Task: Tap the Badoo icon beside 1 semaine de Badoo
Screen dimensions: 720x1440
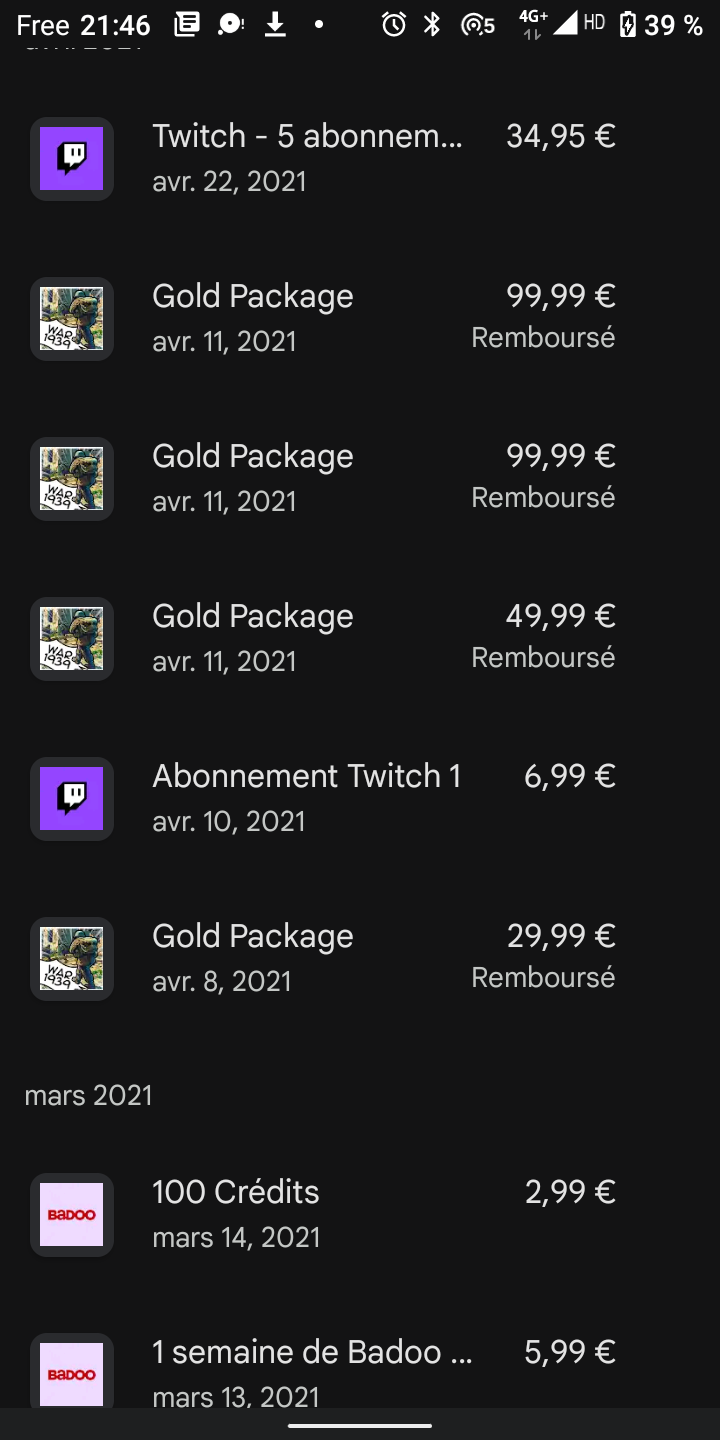Action: tap(72, 1370)
